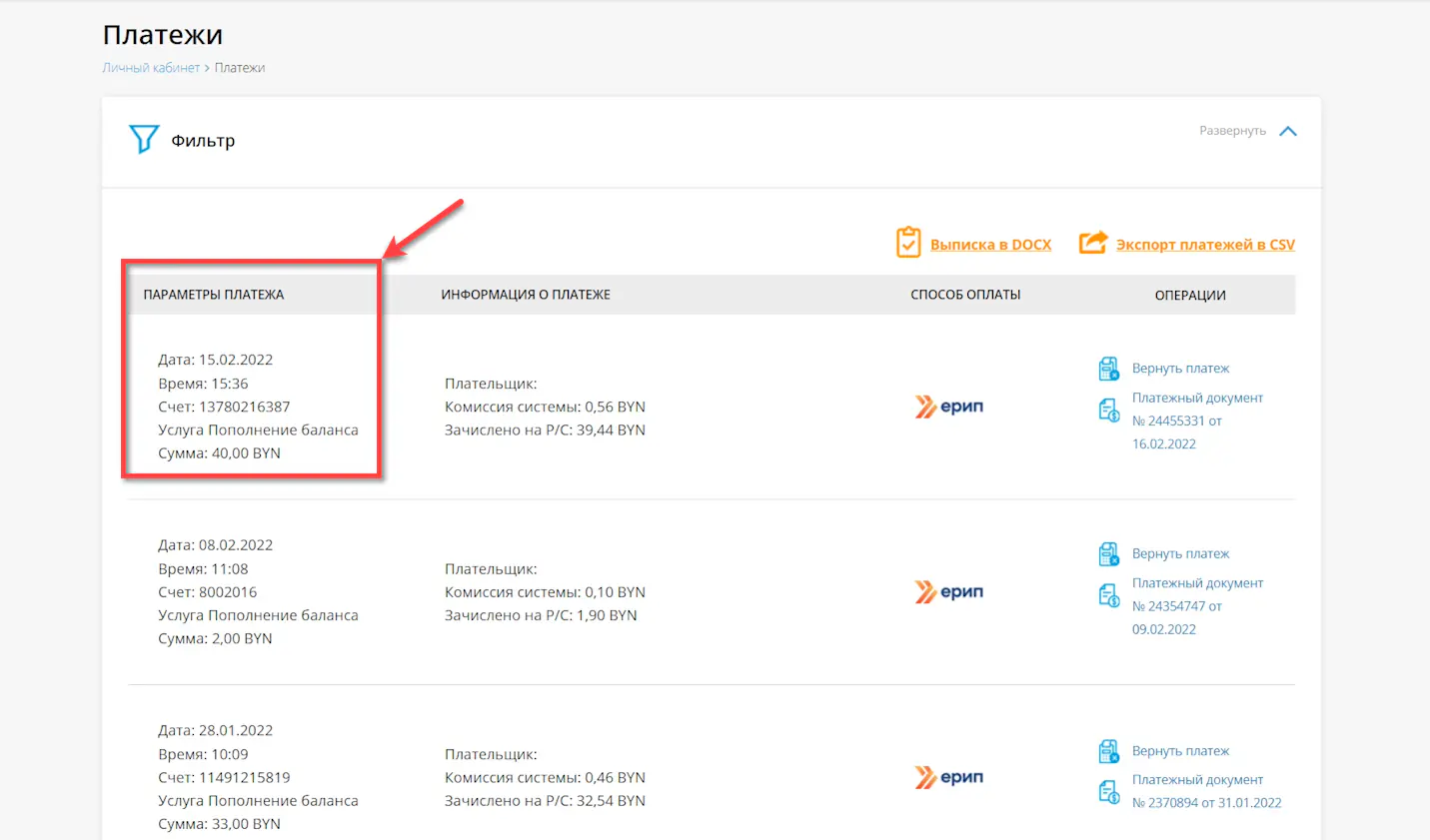Open Платежный документ № 24455331
Image resolution: width=1430 pixels, height=840 pixels.
pos(1196,420)
